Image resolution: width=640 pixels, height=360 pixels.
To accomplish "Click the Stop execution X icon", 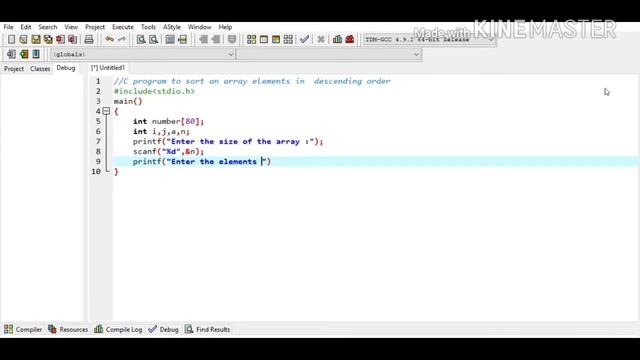I will point(321,39).
